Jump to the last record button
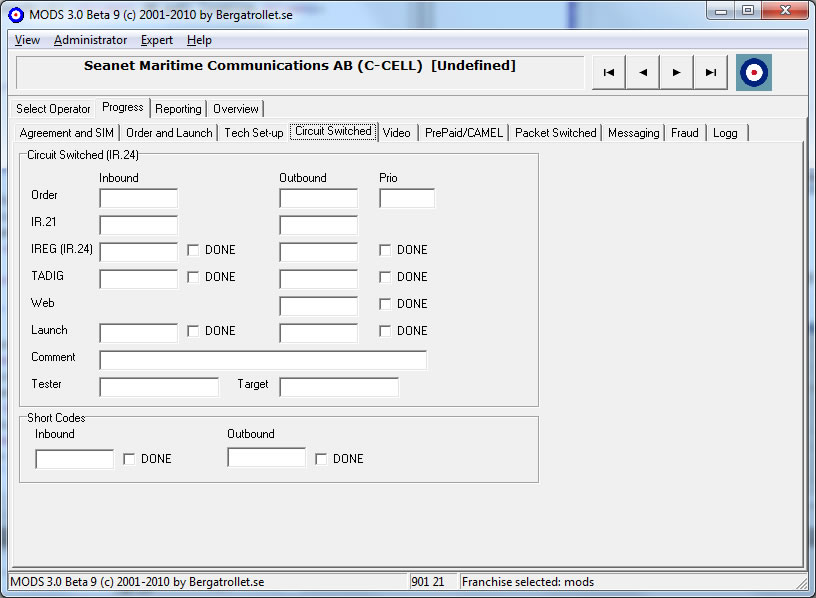This screenshot has width=816, height=598. (711, 72)
